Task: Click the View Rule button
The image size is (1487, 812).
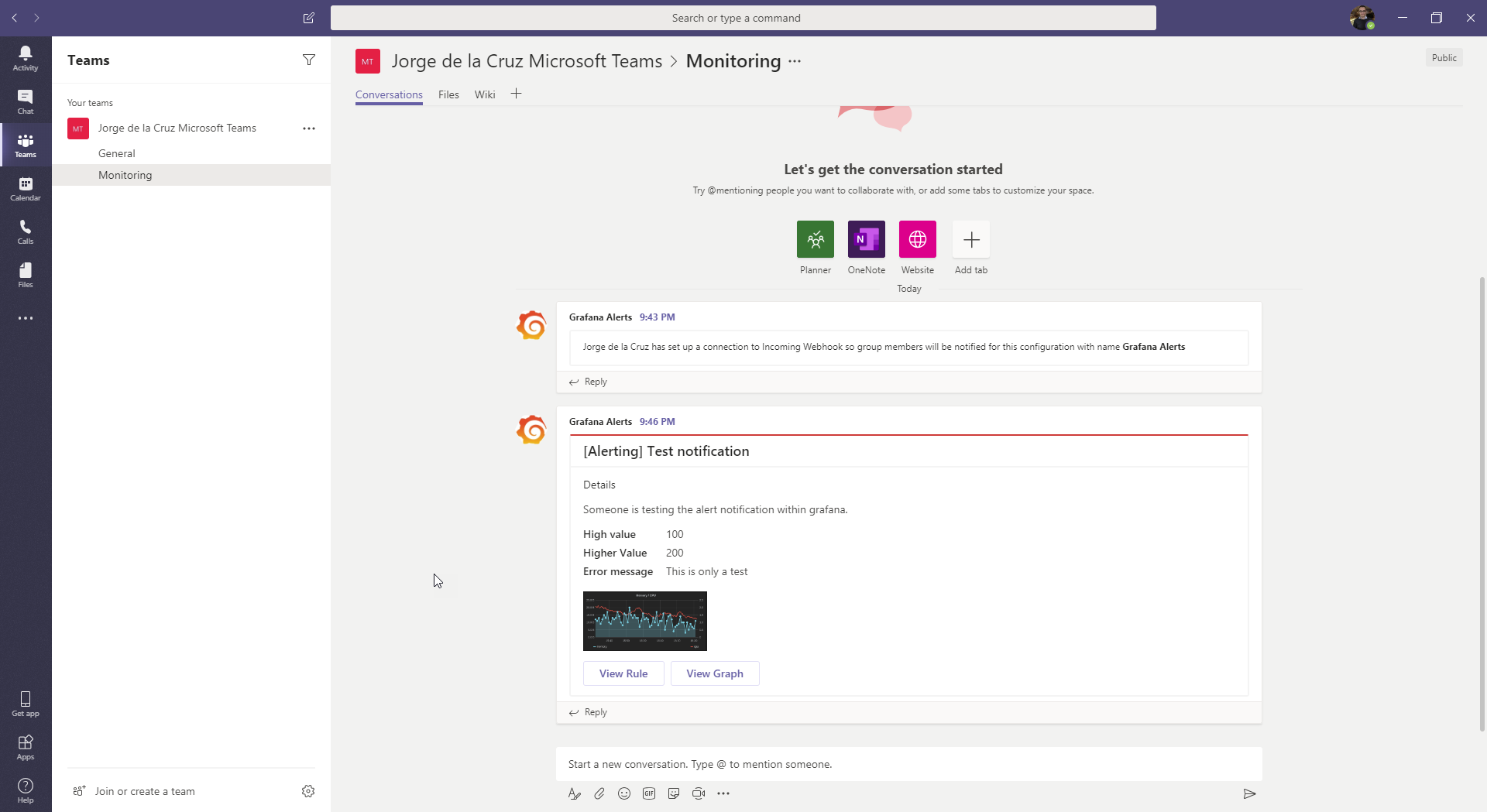Action: 623,673
